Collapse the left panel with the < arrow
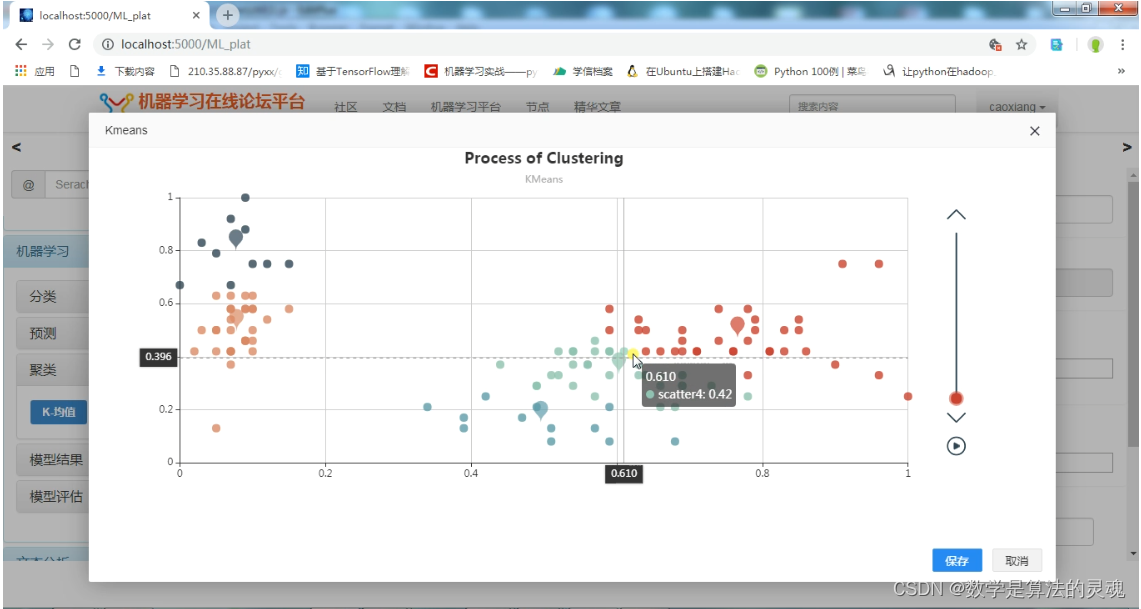Image resolution: width=1141 pixels, height=609 pixels. click(16, 147)
